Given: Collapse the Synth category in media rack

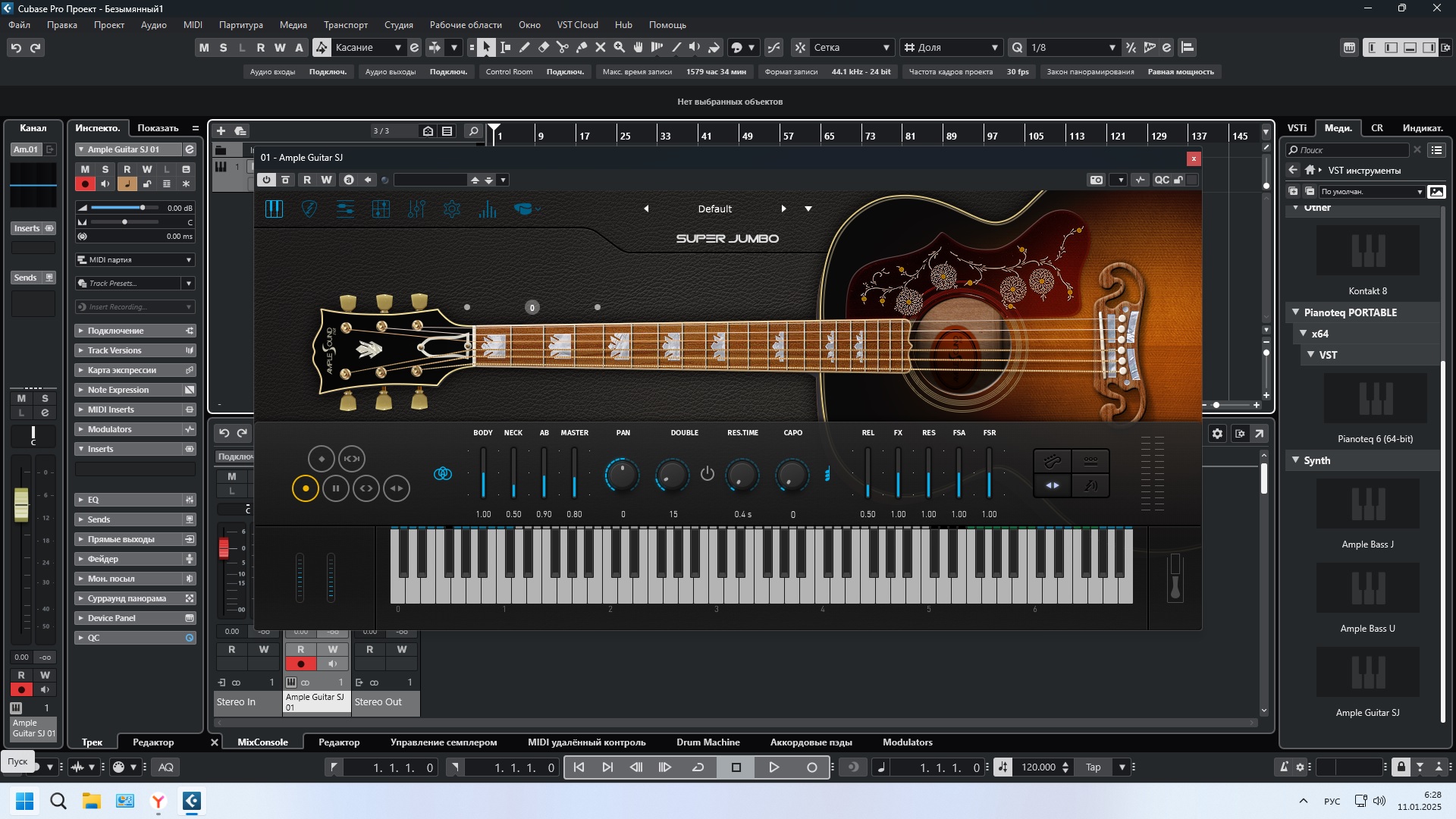Looking at the screenshot, I should pyautogui.click(x=1296, y=460).
